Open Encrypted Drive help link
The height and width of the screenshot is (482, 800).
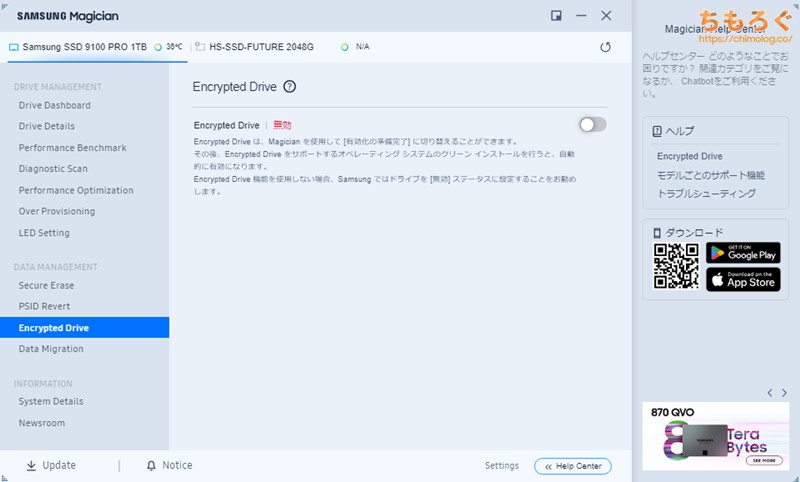689,156
